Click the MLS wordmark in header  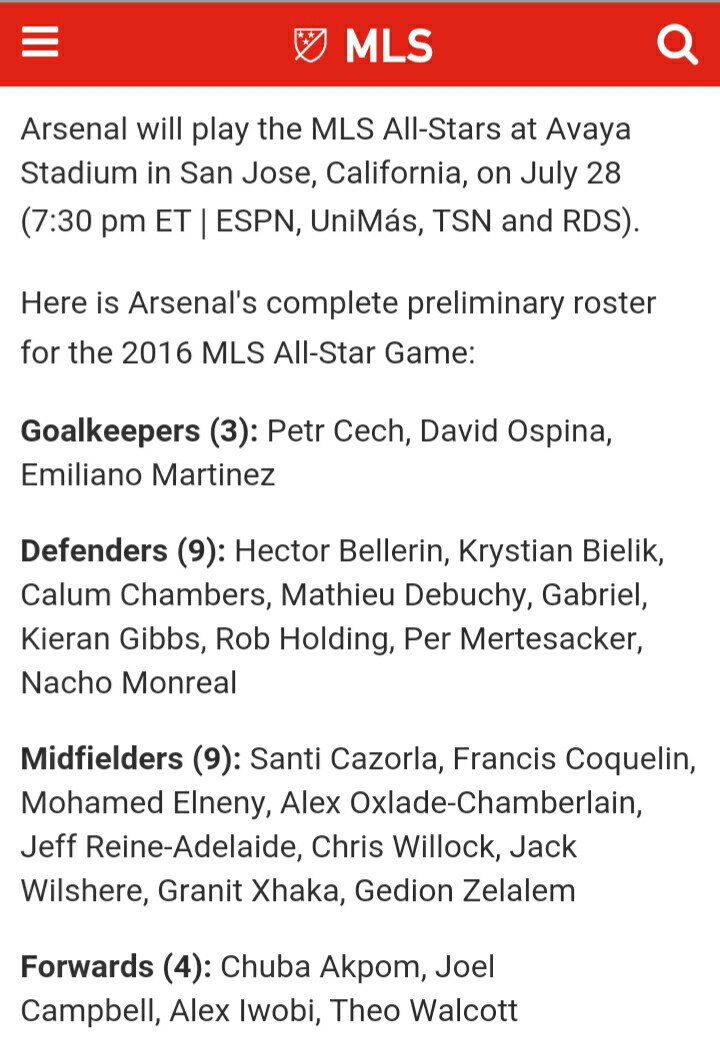coord(389,46)
